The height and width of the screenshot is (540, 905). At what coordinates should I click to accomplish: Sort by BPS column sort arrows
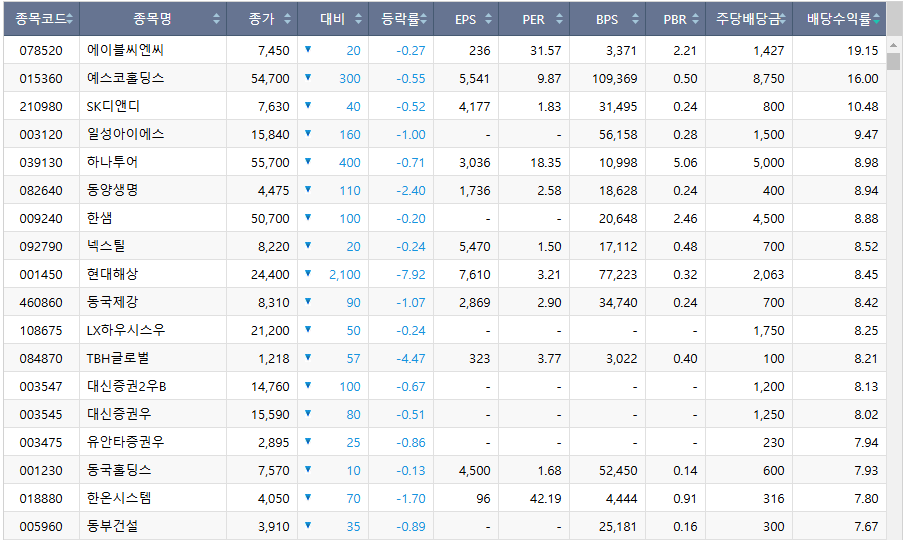click(x=635, y=19)
